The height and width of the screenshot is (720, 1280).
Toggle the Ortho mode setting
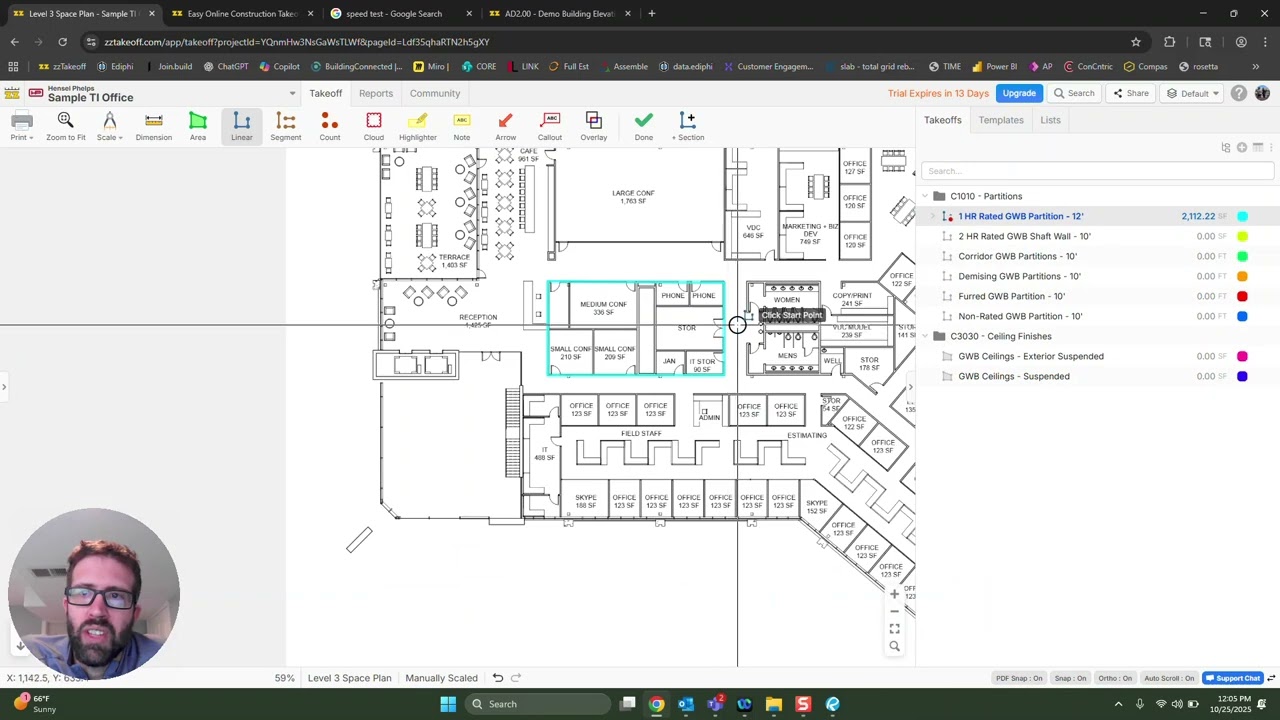coord(1115,678)
